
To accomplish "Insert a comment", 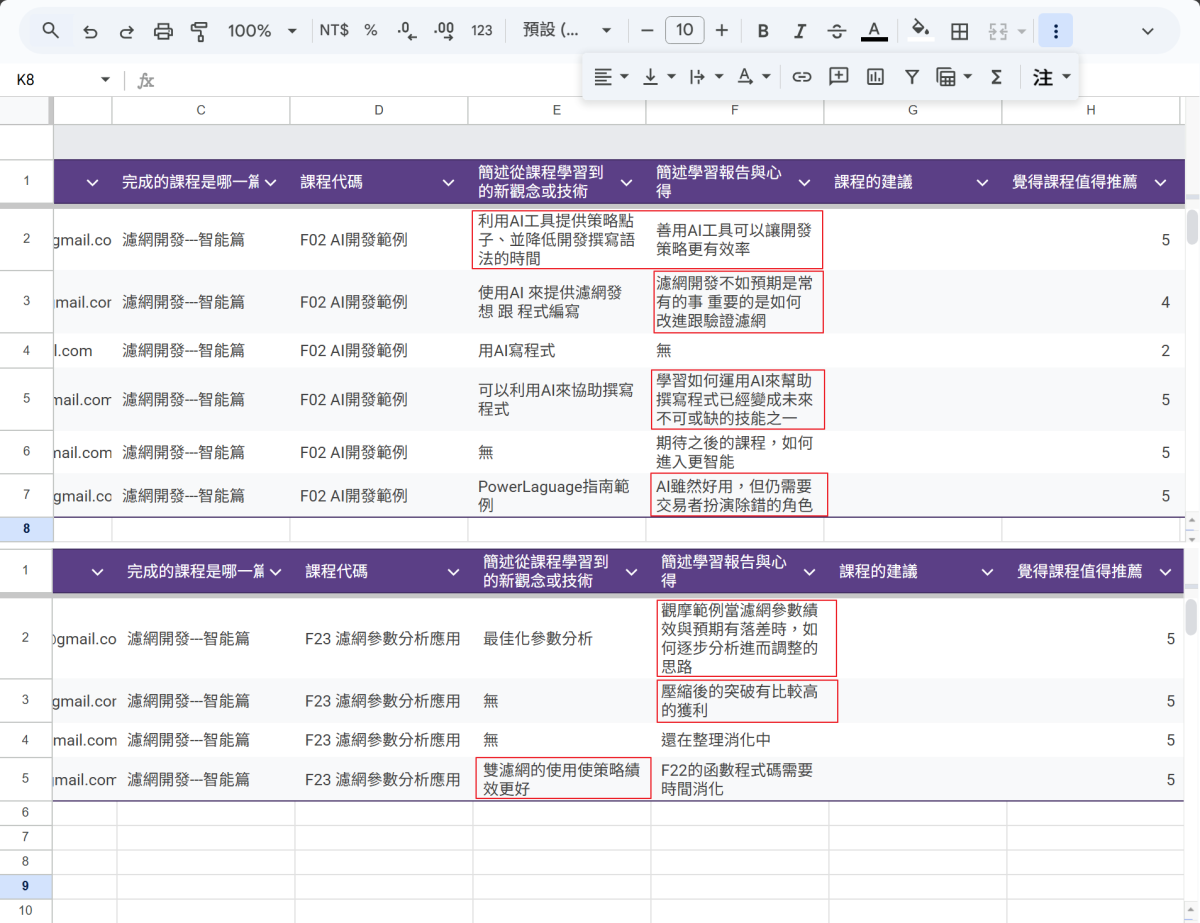I will [838, 76].
